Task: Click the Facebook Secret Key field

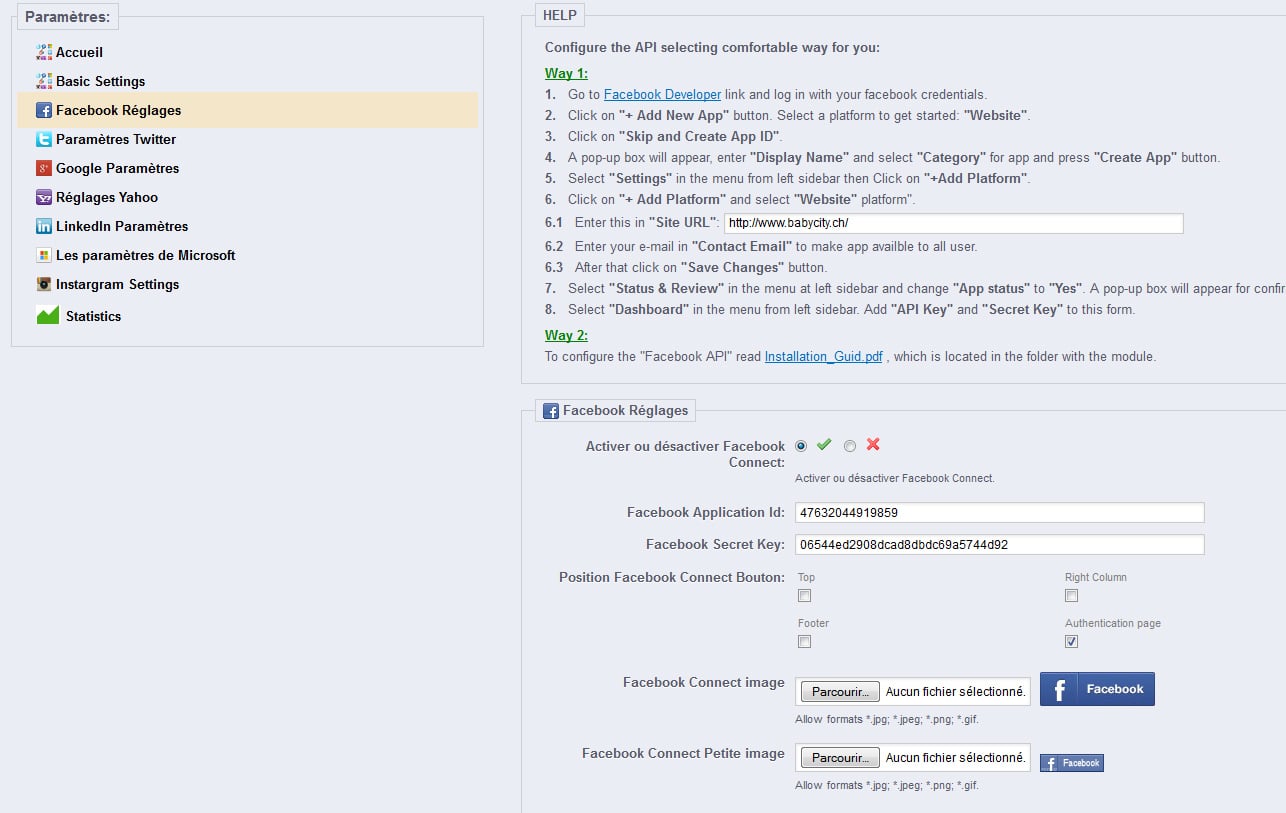Action: [1000, 545]
